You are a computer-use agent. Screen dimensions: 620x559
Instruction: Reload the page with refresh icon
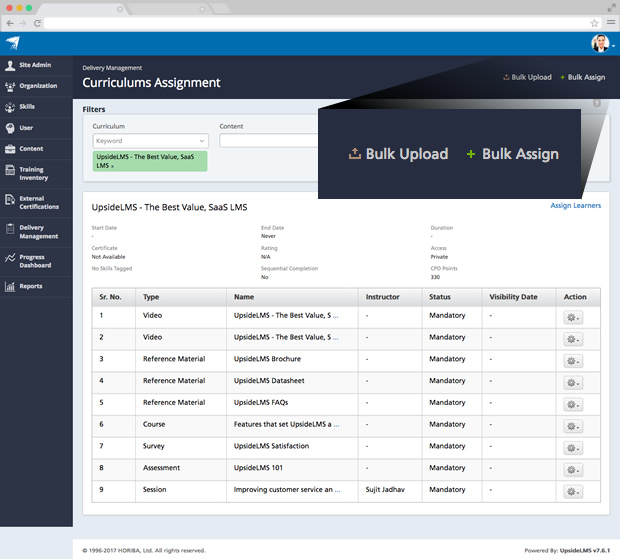pyautogui.click(x=37, y=23)
